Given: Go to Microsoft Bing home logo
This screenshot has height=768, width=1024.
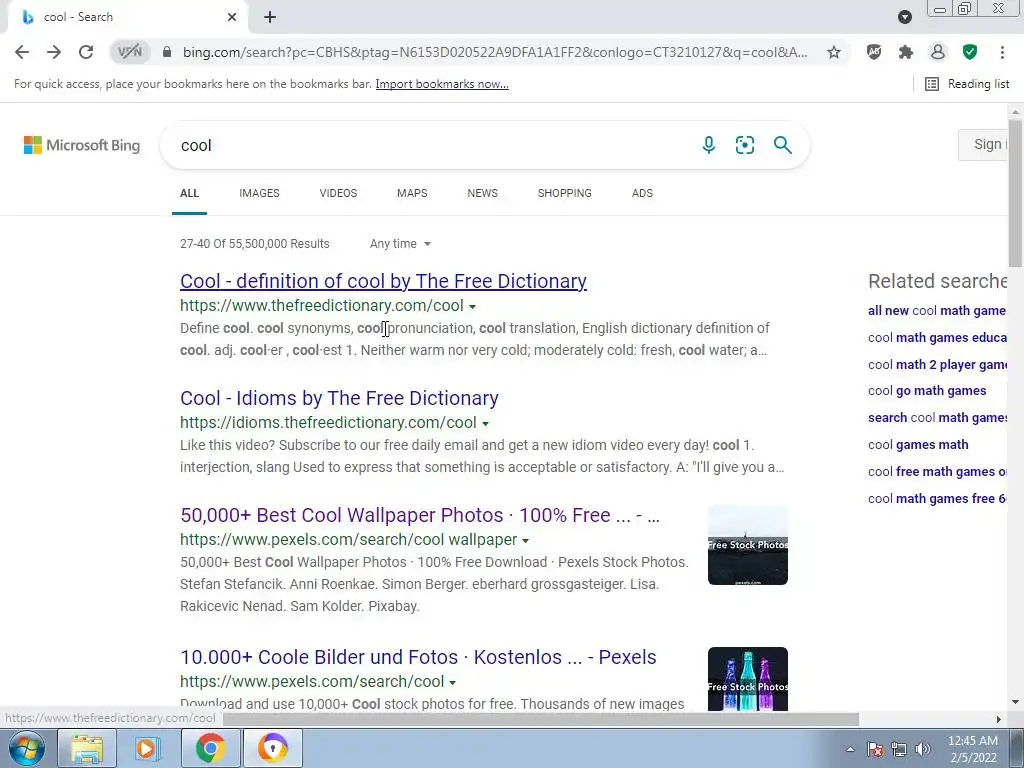Looking at the screenshot, I should tap(82, 145).
